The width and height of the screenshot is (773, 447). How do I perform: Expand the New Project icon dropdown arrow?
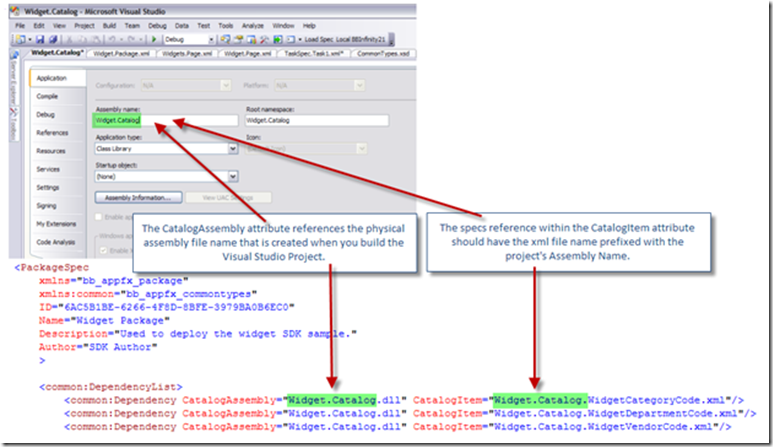(x=30, y=39)
